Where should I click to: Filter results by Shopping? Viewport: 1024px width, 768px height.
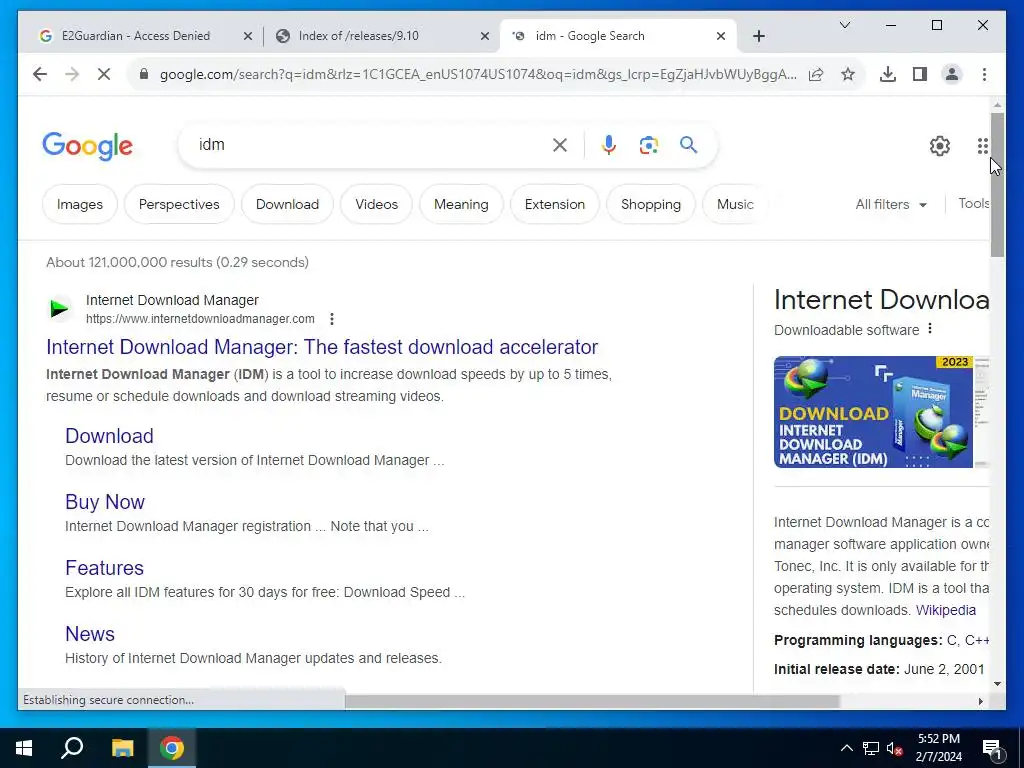pyautogui.click(x=650, y=204)
